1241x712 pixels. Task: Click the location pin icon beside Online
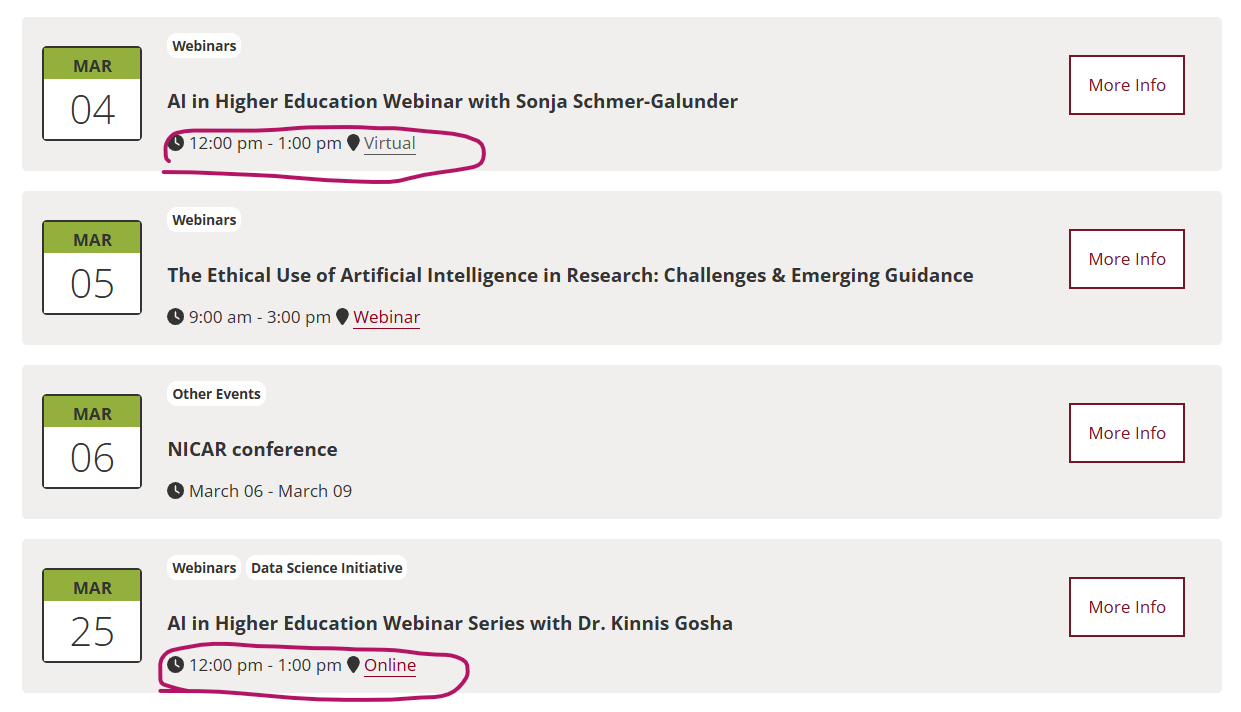tap(353, 665)
